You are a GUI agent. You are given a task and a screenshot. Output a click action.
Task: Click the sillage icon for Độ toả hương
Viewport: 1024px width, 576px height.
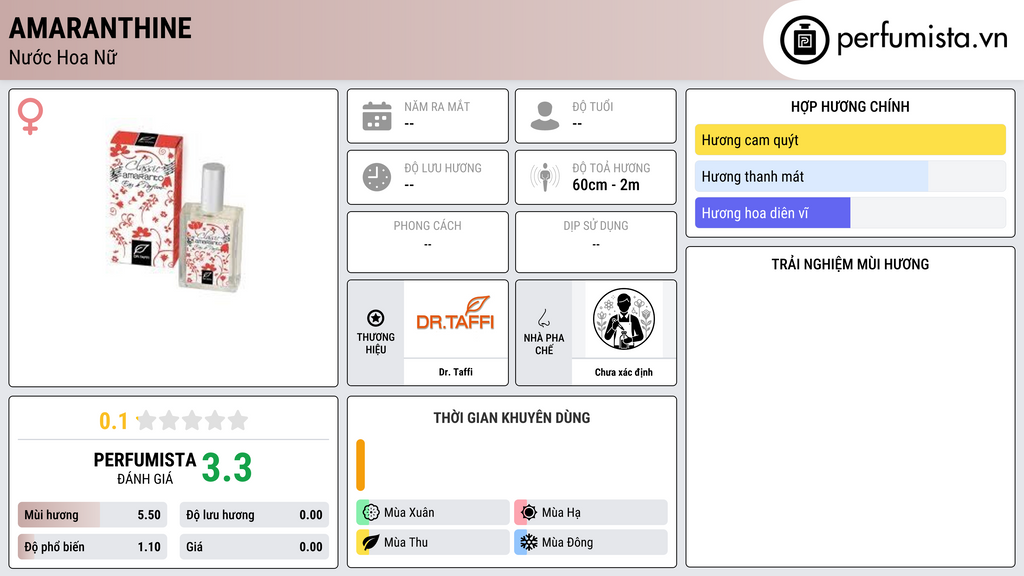tap(545, 177)
